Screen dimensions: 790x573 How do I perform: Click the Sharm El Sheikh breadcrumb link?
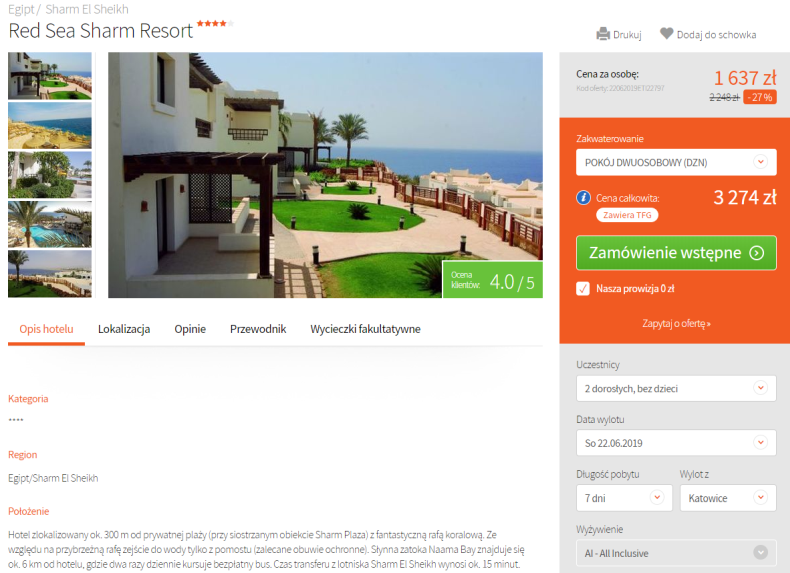tap(87, 9)
